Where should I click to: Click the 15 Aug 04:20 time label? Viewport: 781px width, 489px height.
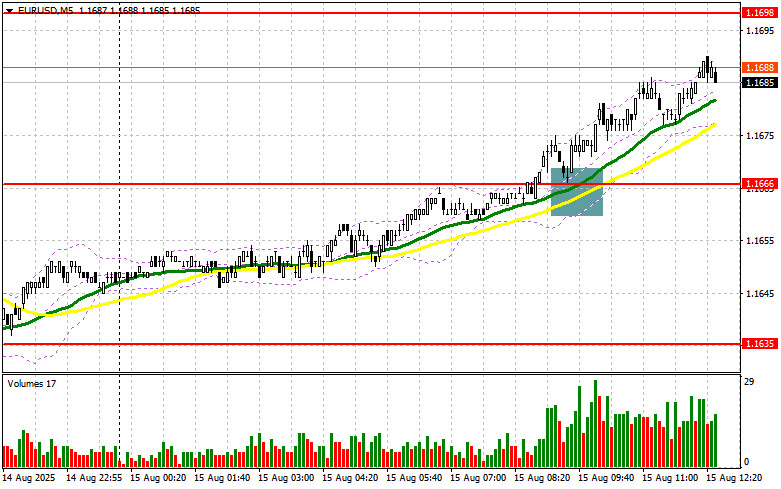[350, 478]
